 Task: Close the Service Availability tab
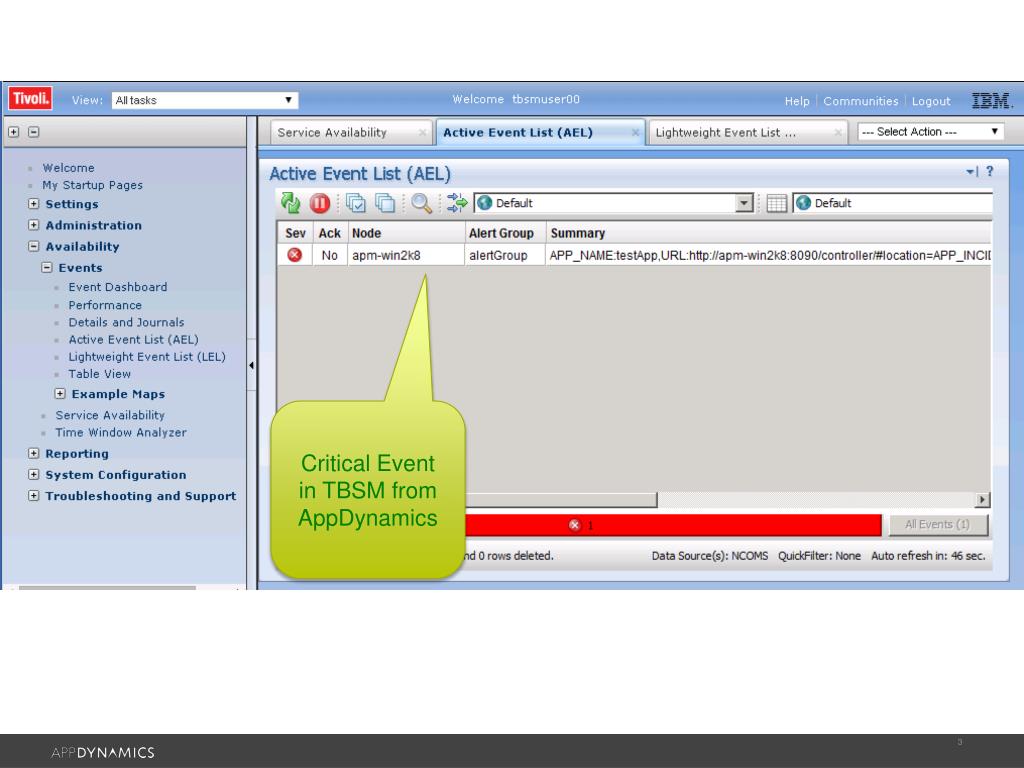423,133
